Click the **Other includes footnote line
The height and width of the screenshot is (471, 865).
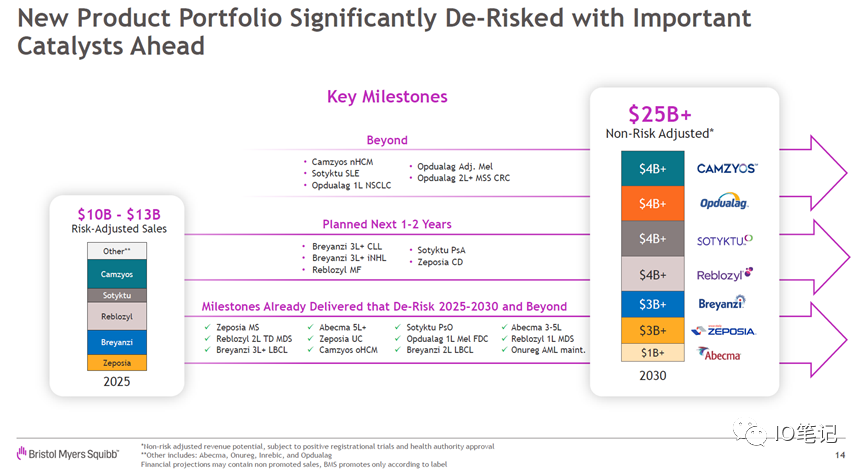coord(237,455)
